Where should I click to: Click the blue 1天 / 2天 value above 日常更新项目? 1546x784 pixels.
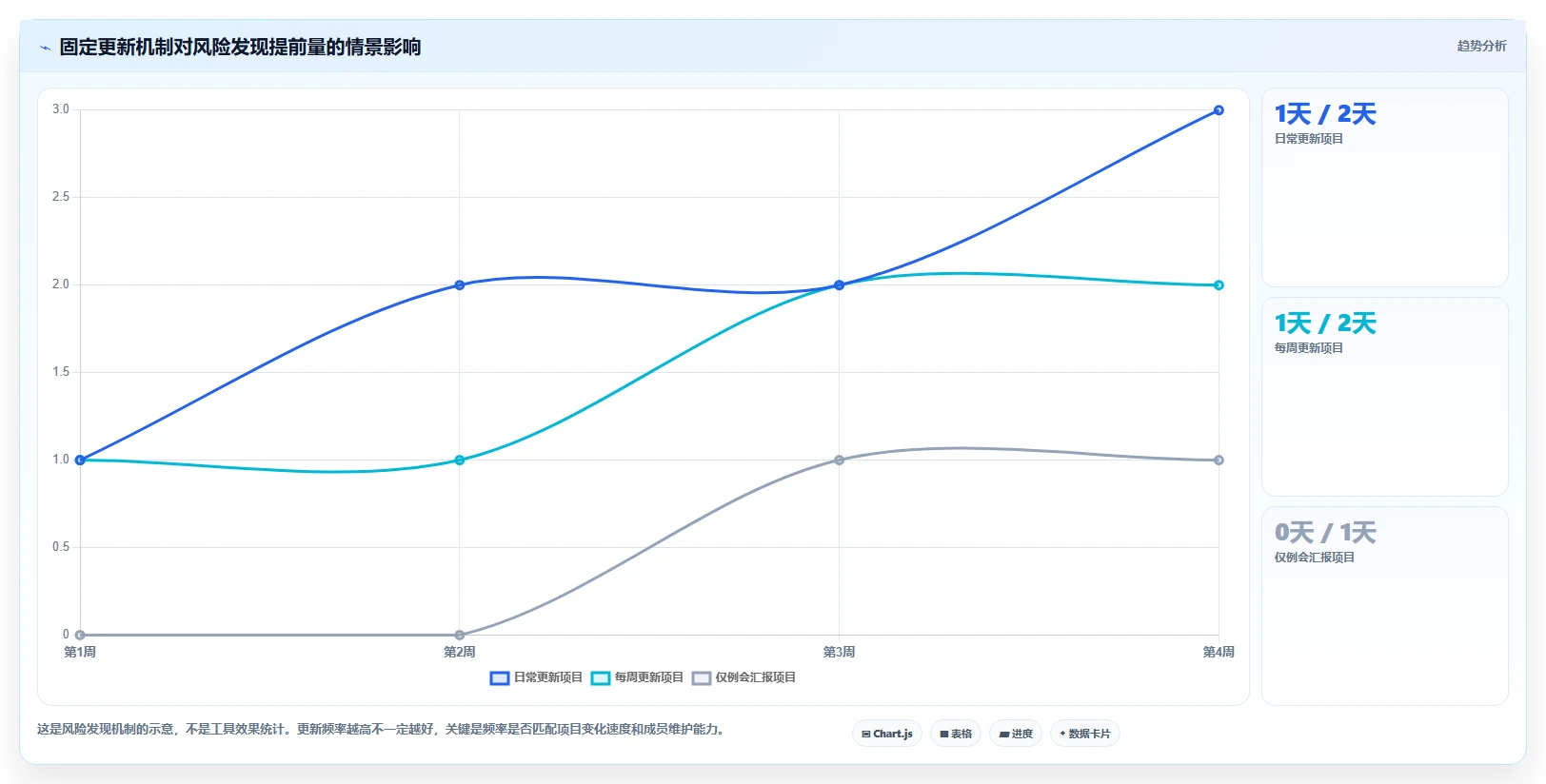coord(1325,114)
